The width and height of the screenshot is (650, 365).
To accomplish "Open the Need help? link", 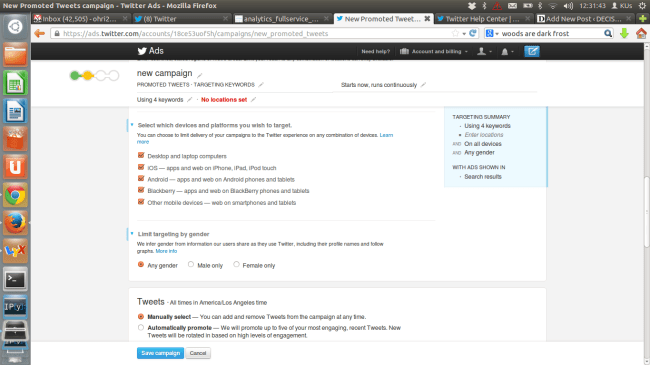I will pyautogui.click(x=376, y=51).
